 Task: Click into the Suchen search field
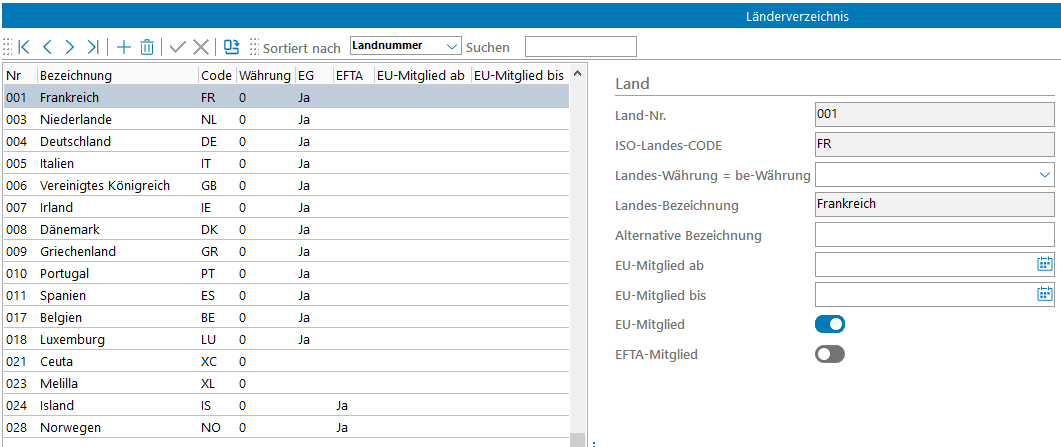[x=580, y=47]
